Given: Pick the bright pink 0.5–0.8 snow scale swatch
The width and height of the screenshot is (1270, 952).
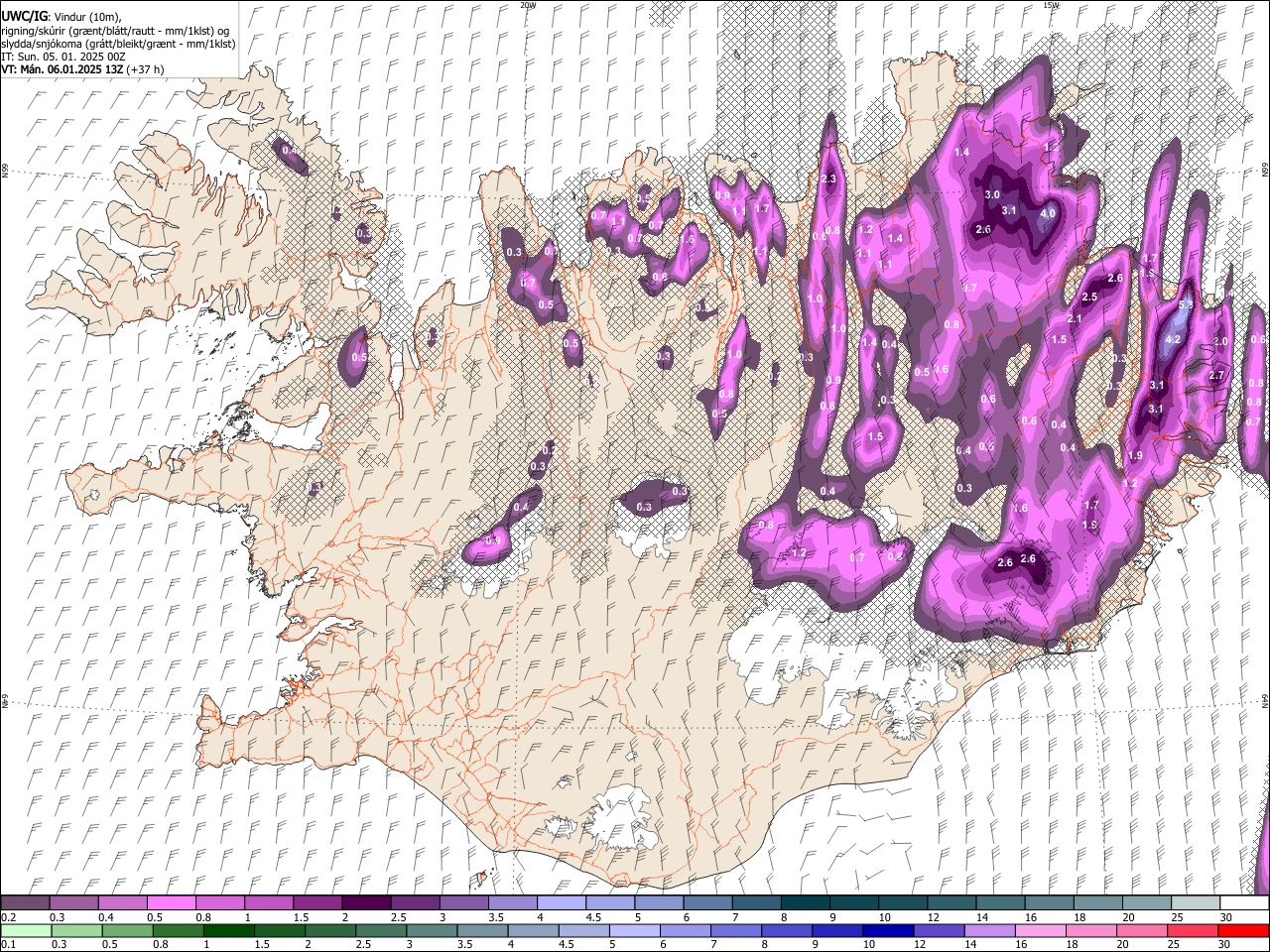Looking at the screenshot, I should click(x=171, y=903).
